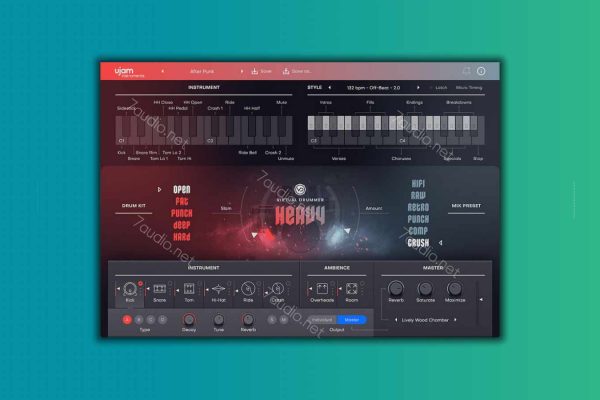Select the Tom instrument icon
The height and width of the screenshot is (400, 600).
189,289
